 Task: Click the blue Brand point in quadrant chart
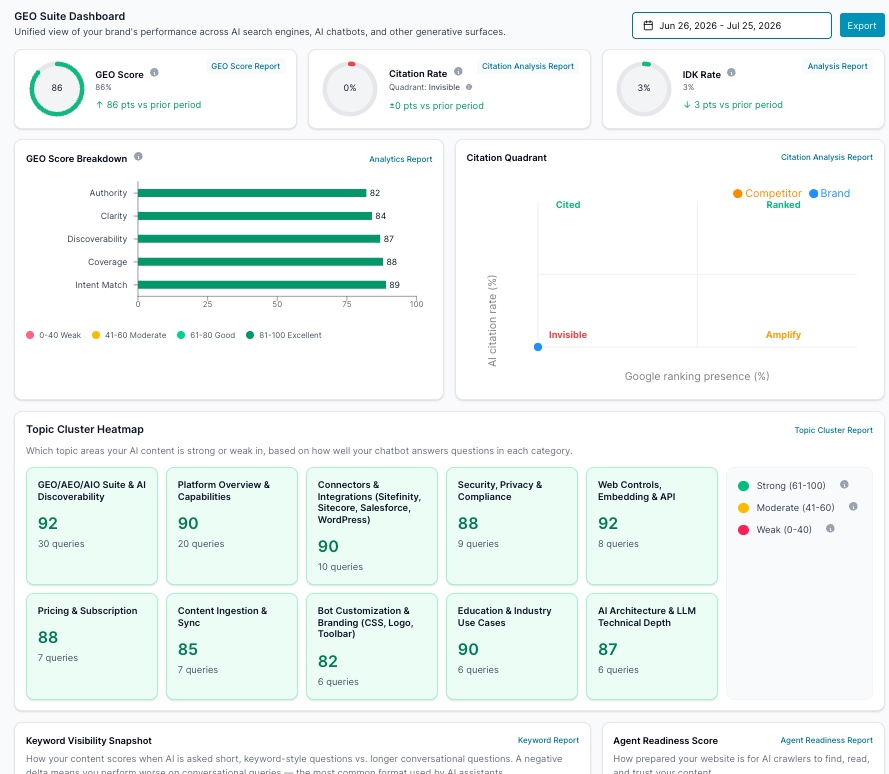pos(538,347)
